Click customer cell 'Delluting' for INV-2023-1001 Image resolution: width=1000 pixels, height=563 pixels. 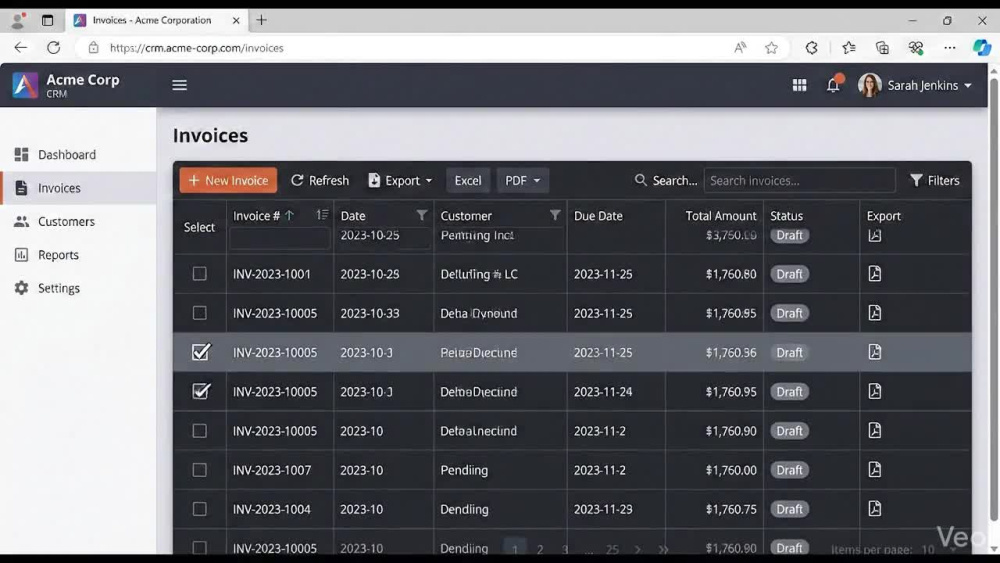(479, 274)
